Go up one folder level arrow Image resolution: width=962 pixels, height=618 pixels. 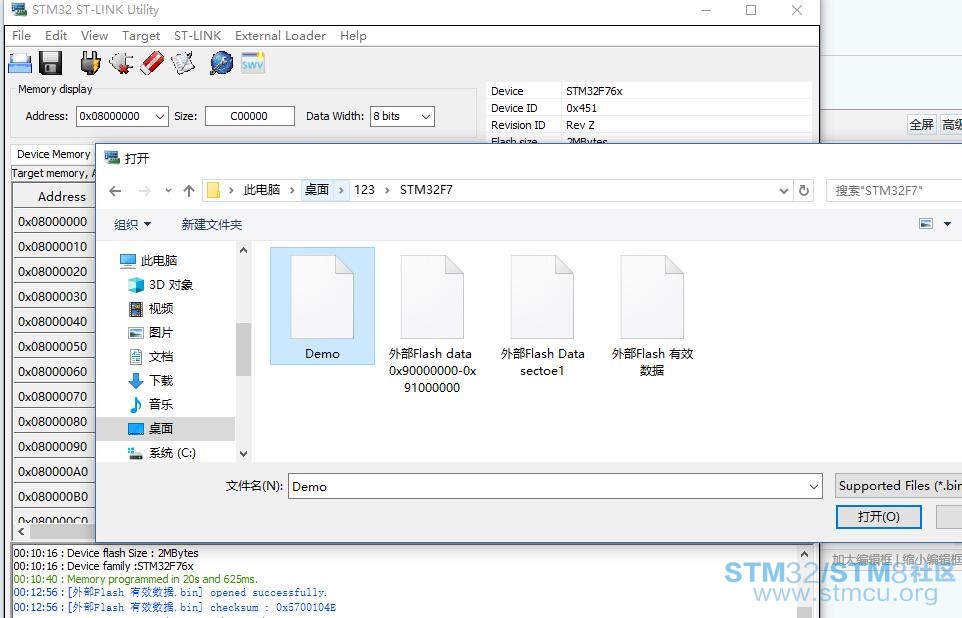pyautogui.click(x=189, y=191)
